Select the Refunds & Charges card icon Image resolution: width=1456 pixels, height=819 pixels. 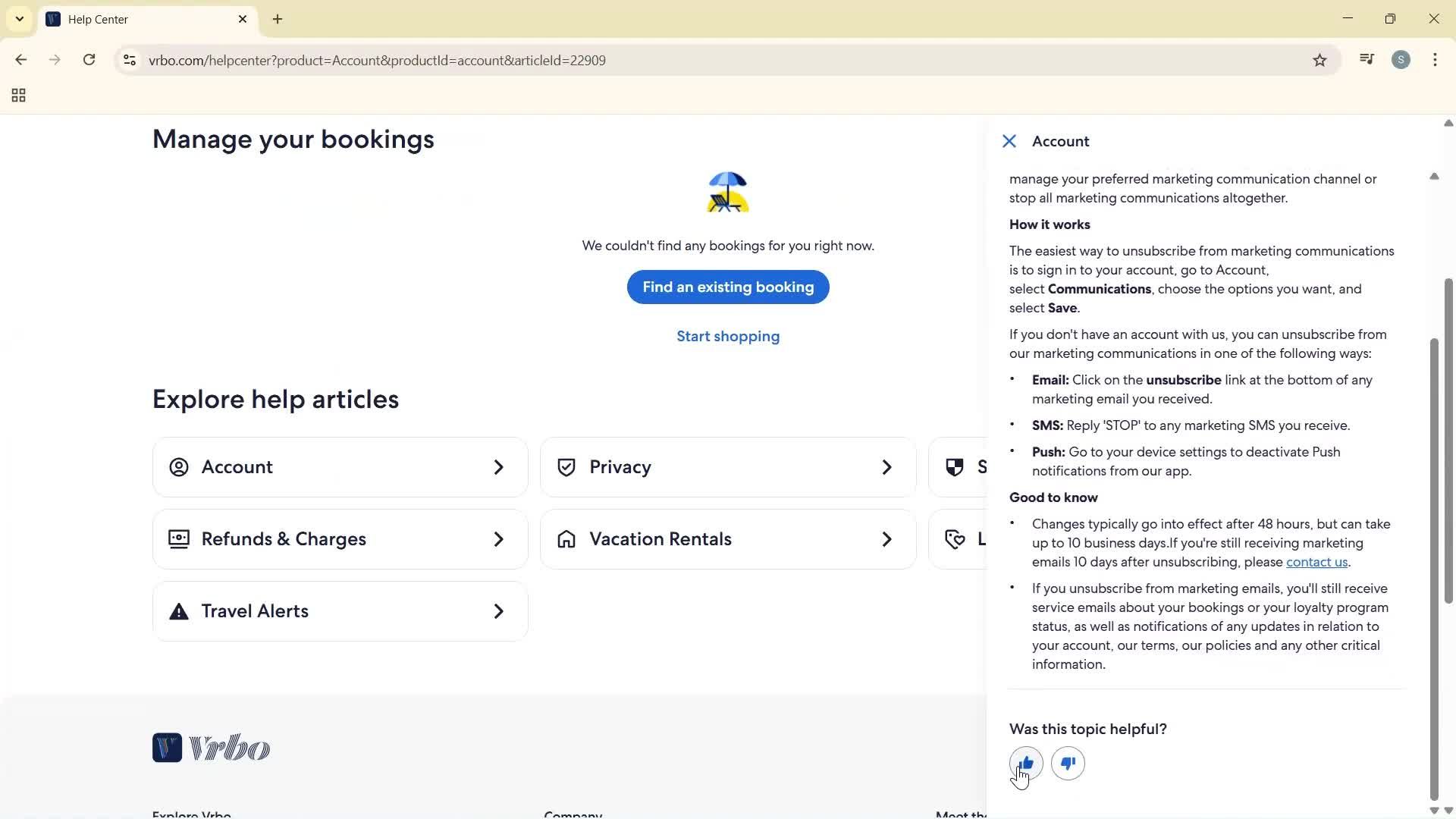(x=179, y=539)
